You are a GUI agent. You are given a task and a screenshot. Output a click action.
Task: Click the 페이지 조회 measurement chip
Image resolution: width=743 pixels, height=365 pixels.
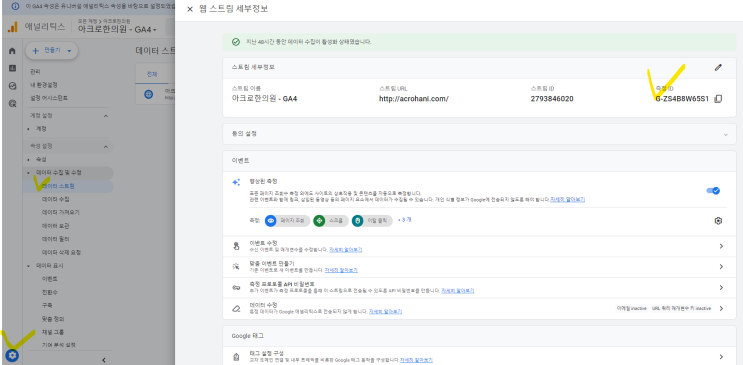tap(288, 220)
